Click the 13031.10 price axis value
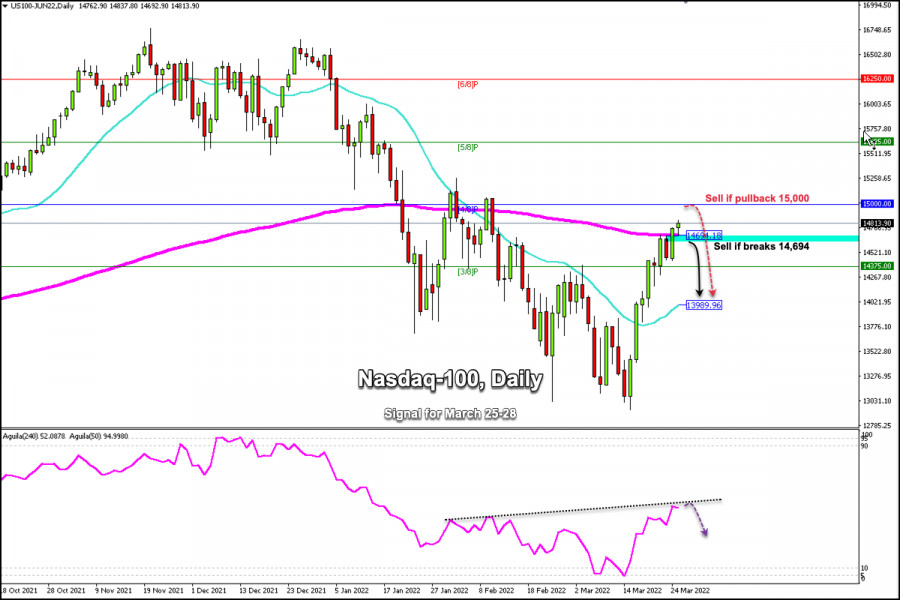 (x=877, y=401)
